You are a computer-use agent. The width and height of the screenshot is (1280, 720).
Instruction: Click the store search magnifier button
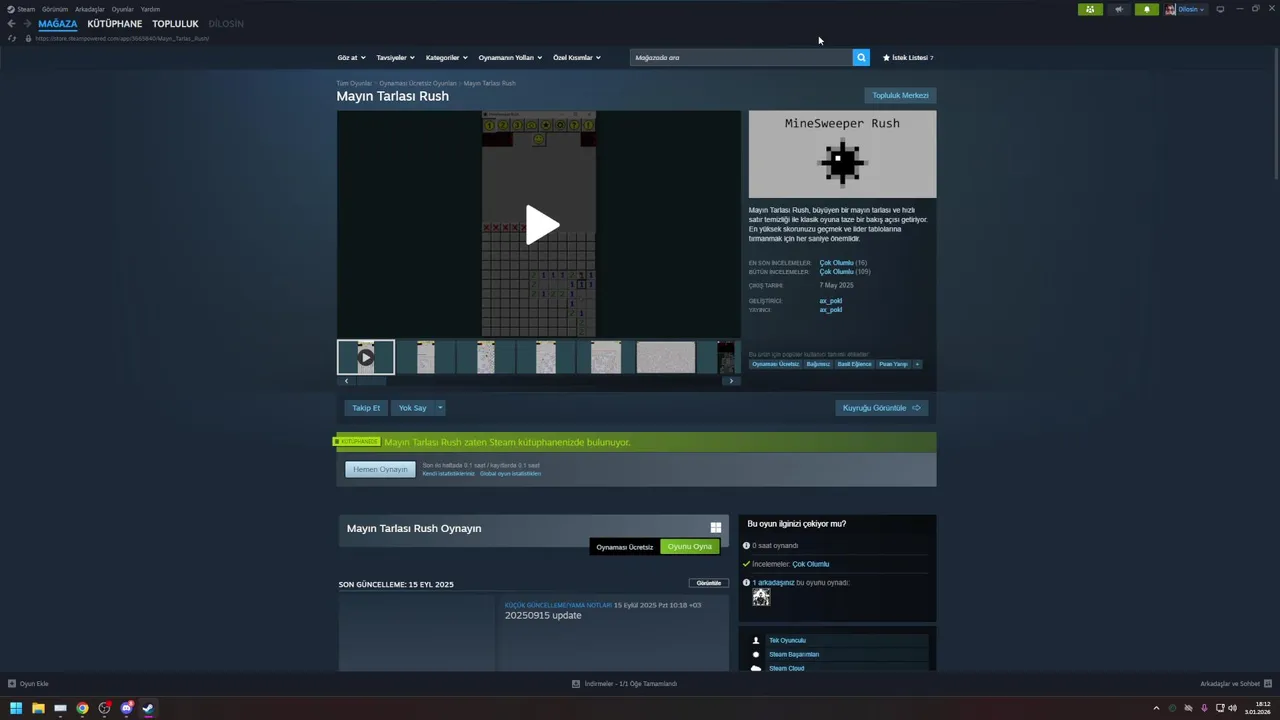point(861,57)
